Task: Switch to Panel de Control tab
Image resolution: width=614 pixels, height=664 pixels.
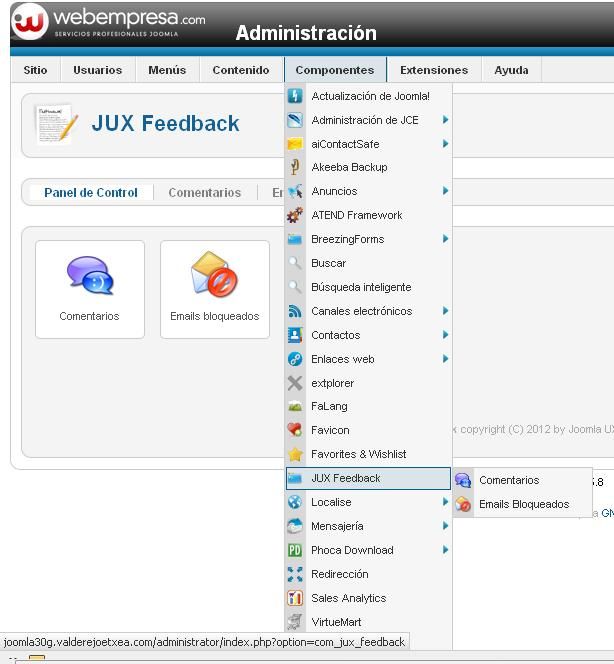Action: pyautogui.click(x=91, y=193)
